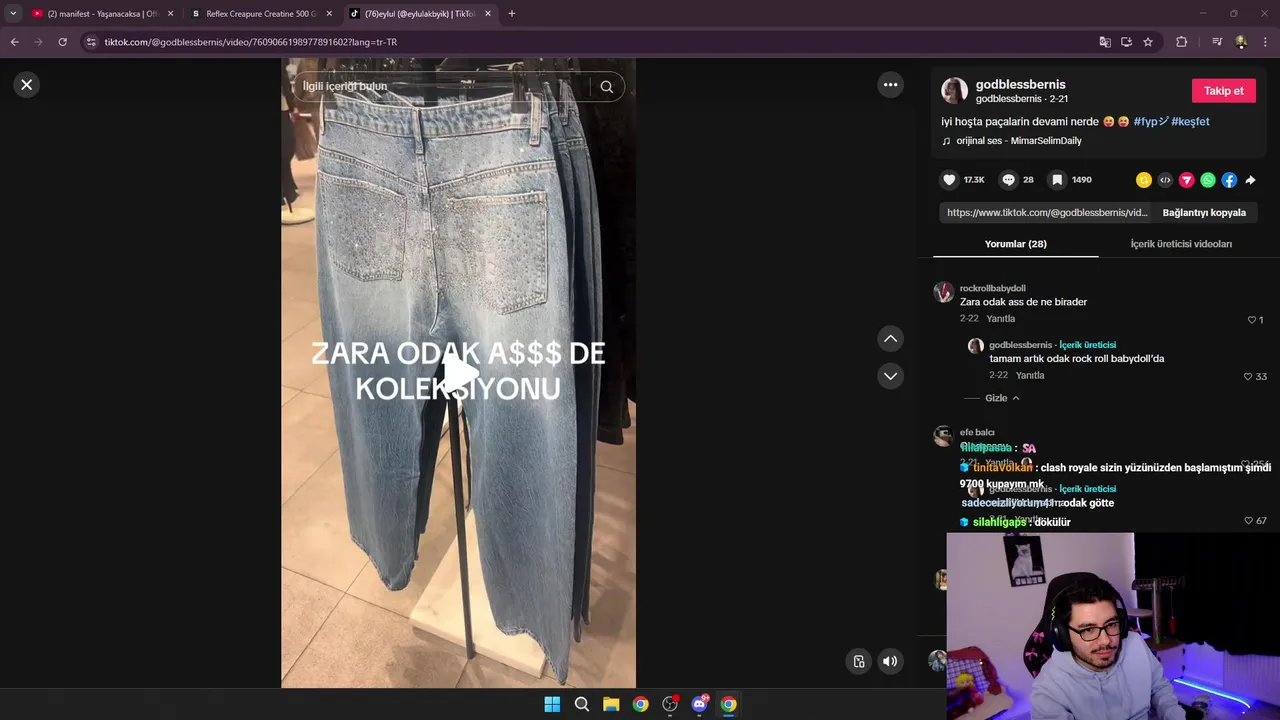Open Windows taskbar search
1280x720 pixels.
(x=581, y=704)
